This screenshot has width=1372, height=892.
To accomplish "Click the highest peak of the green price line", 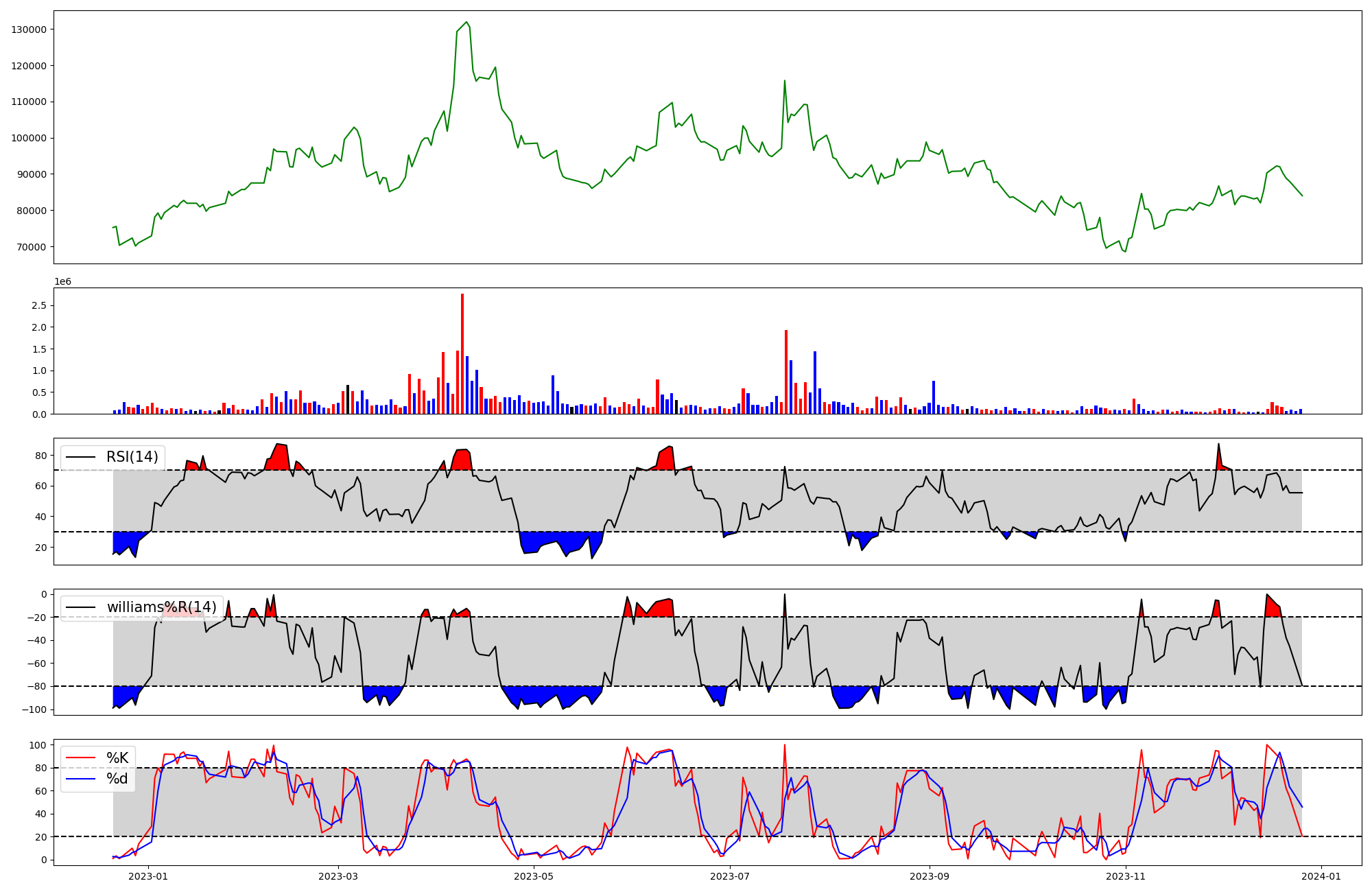I will [x=466, y=22].
